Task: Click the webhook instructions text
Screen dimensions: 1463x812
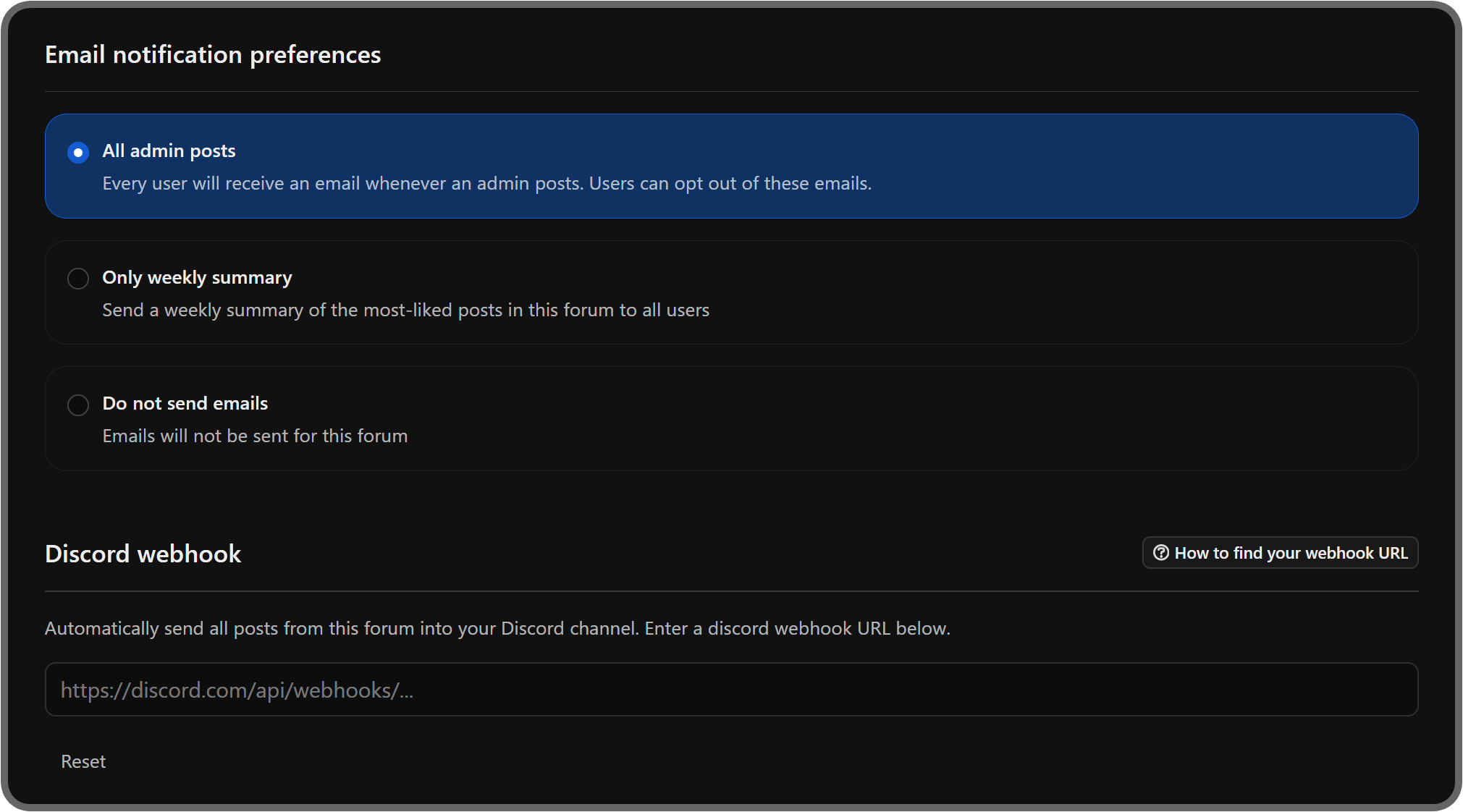Action: click(497, 628)
